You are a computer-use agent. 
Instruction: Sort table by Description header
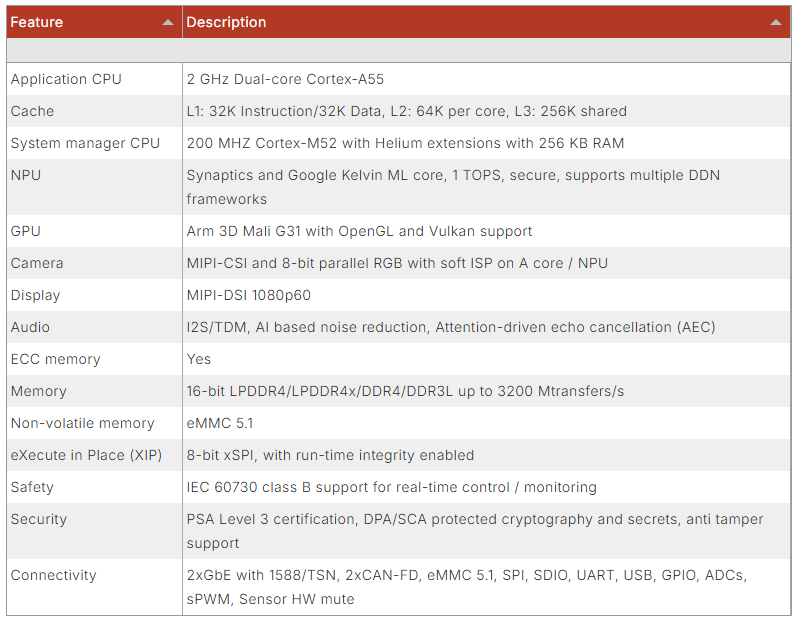pos(226,22)
